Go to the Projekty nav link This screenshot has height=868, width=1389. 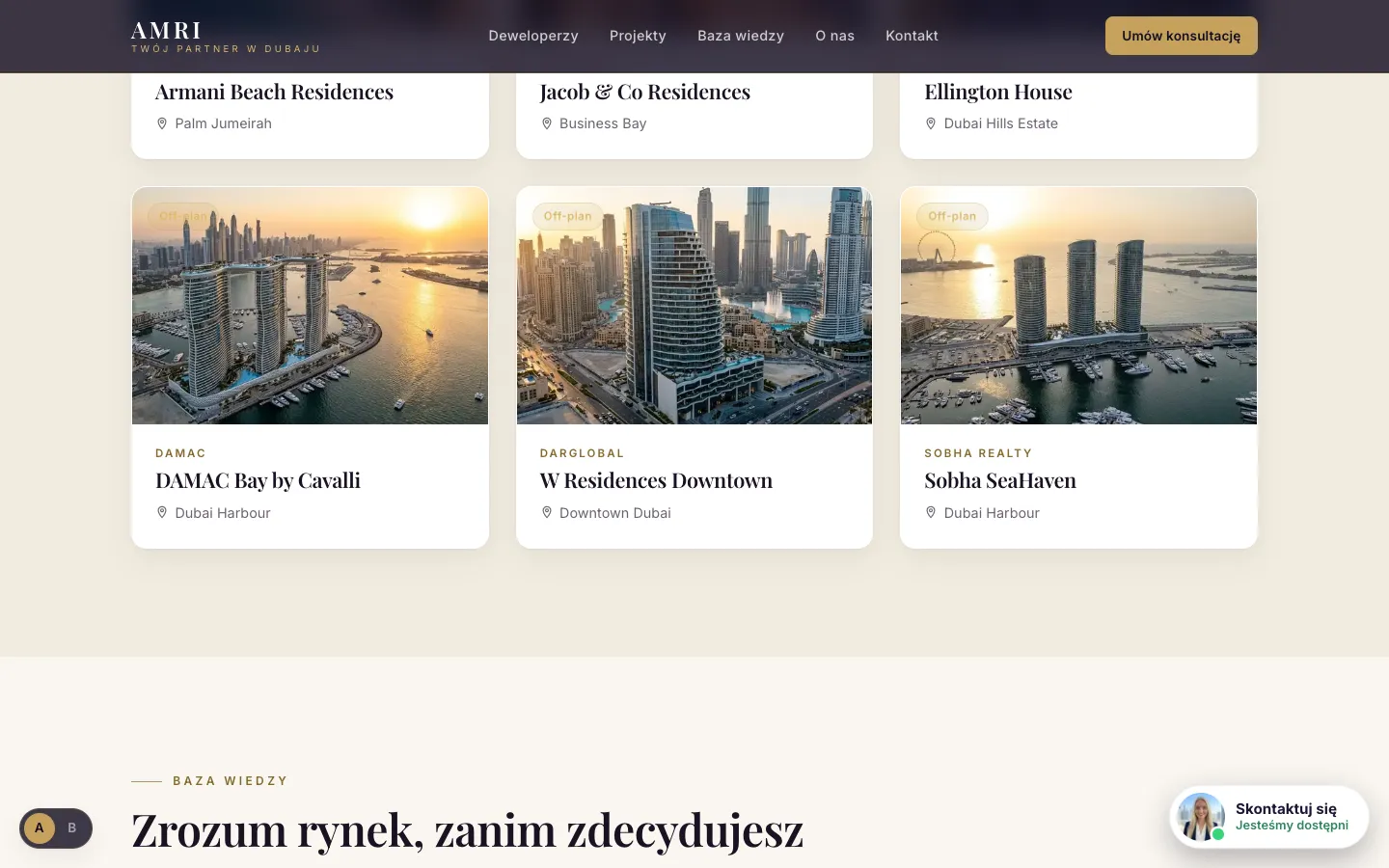638,36
